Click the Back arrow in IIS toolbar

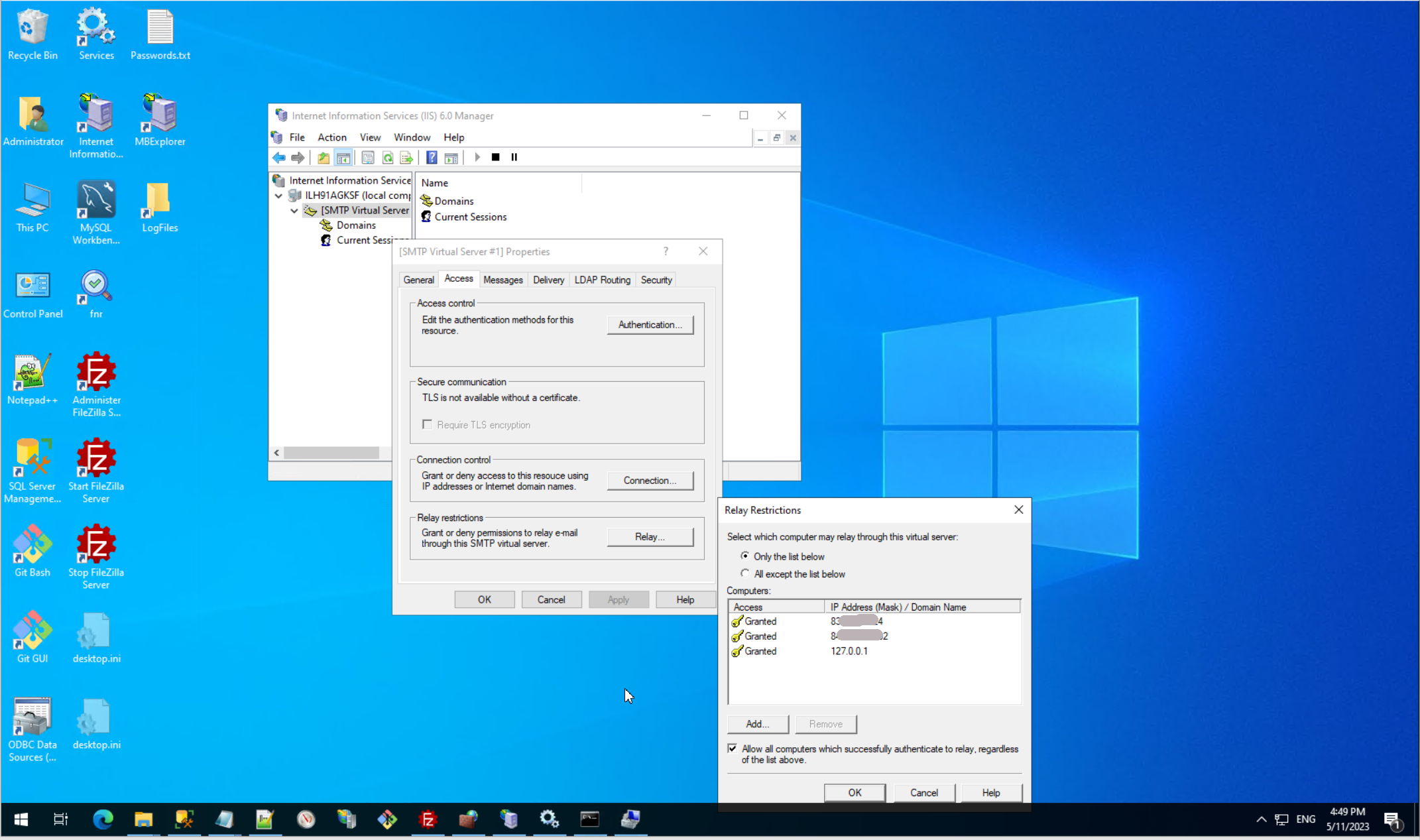point(279,158)
